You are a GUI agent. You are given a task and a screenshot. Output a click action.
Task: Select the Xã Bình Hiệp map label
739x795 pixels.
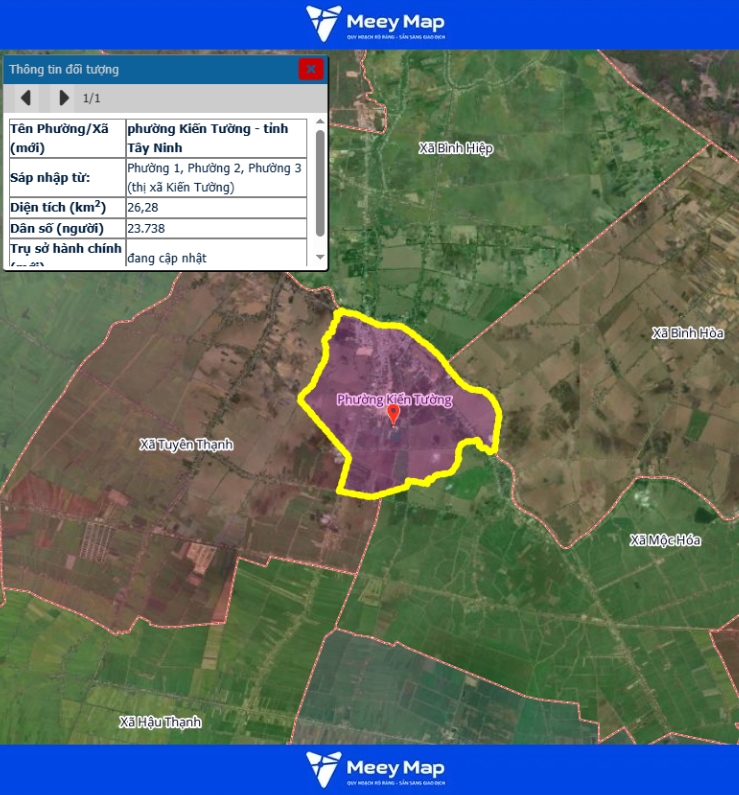coord(455,148)
